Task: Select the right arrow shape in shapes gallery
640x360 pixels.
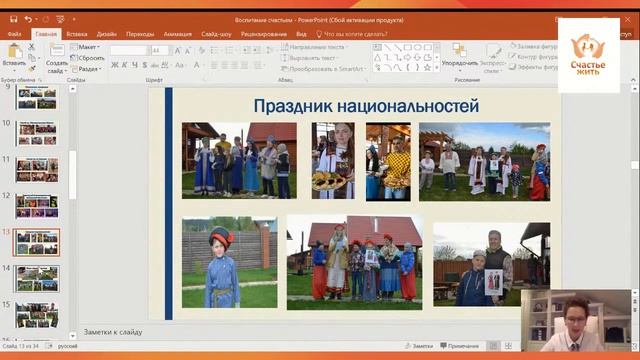Action: point(407,58)
